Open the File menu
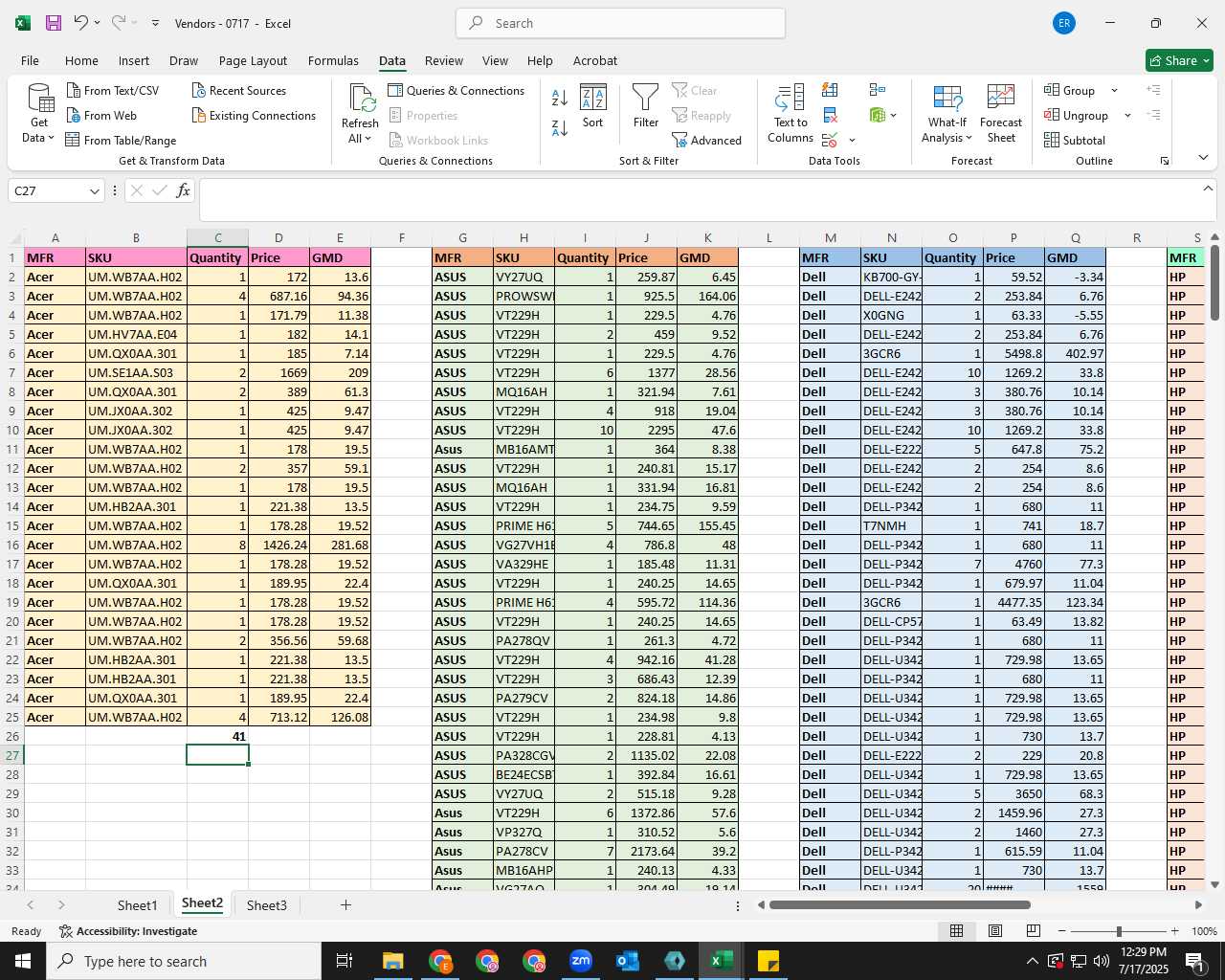Image resolution: width=1225 pixels, height=980 pixels. (x=30, y=60)
